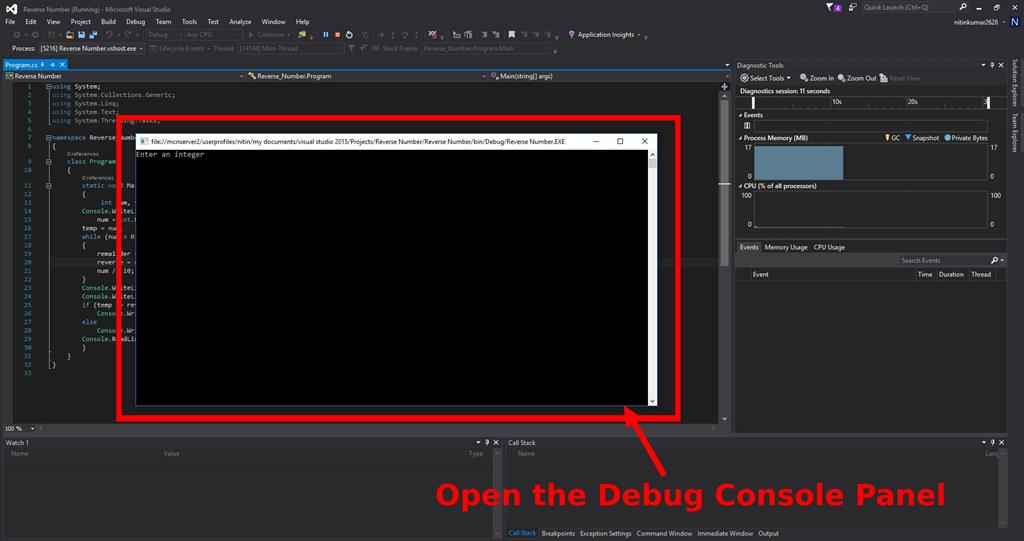Image resolution: width=1024 pixels, height=541 pixels.
Task: Click the Search Events input field
Action: (944, 260)
